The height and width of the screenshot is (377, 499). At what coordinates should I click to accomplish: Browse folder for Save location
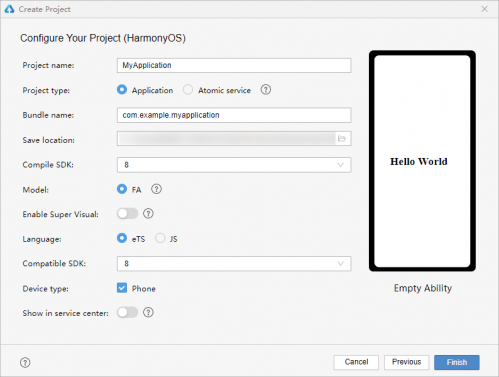click(342, 139)
